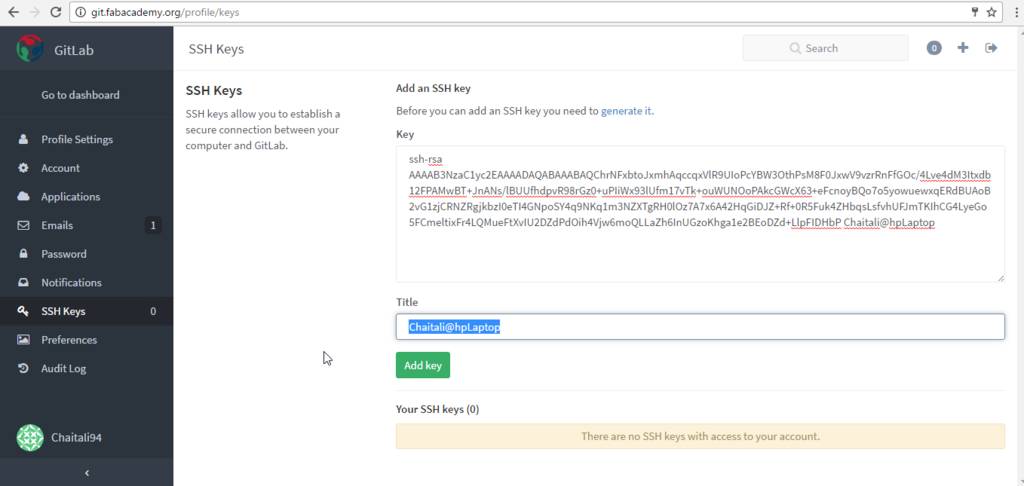Open Applications in sidebar
Viewport: 1024px width, 486px height.
point(70,197)
